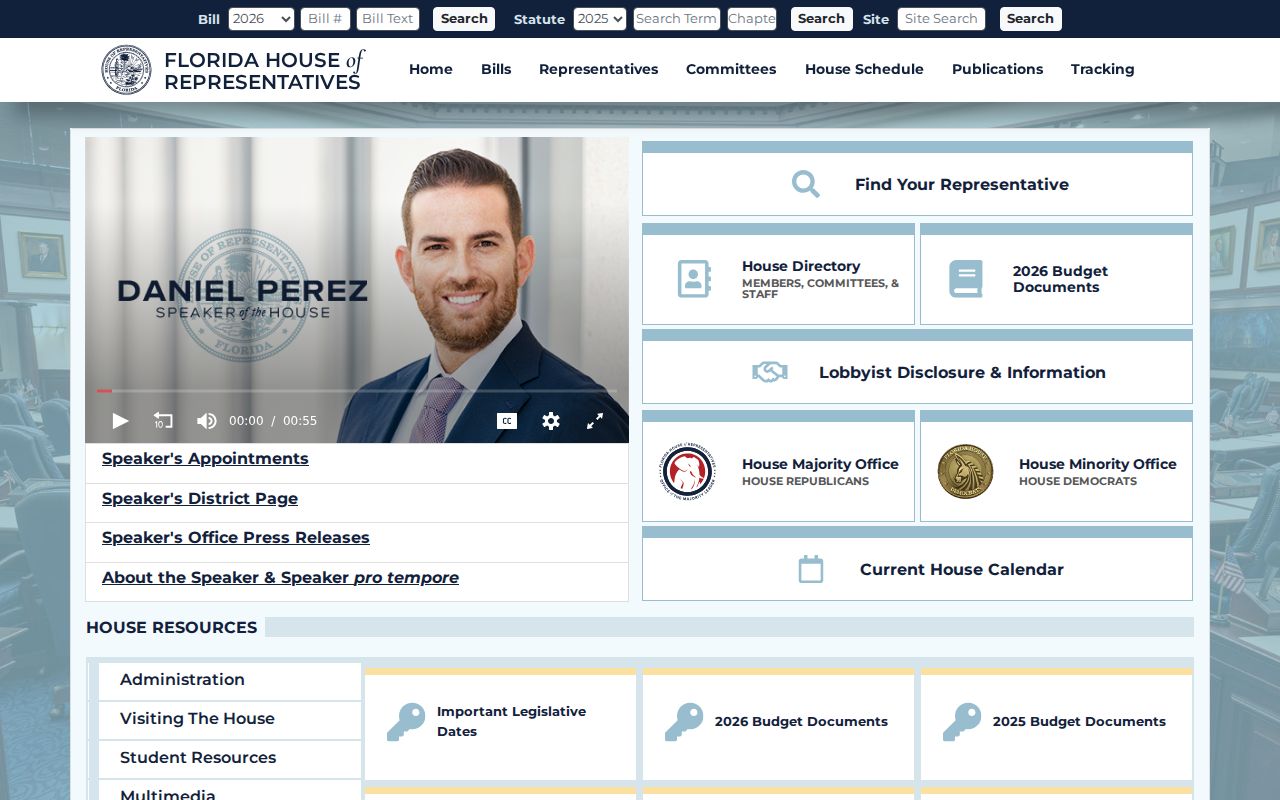The width and height of the screenshot is (1280, 800).
Task: Click the Florida House of Representatives title
Action: 264,71
